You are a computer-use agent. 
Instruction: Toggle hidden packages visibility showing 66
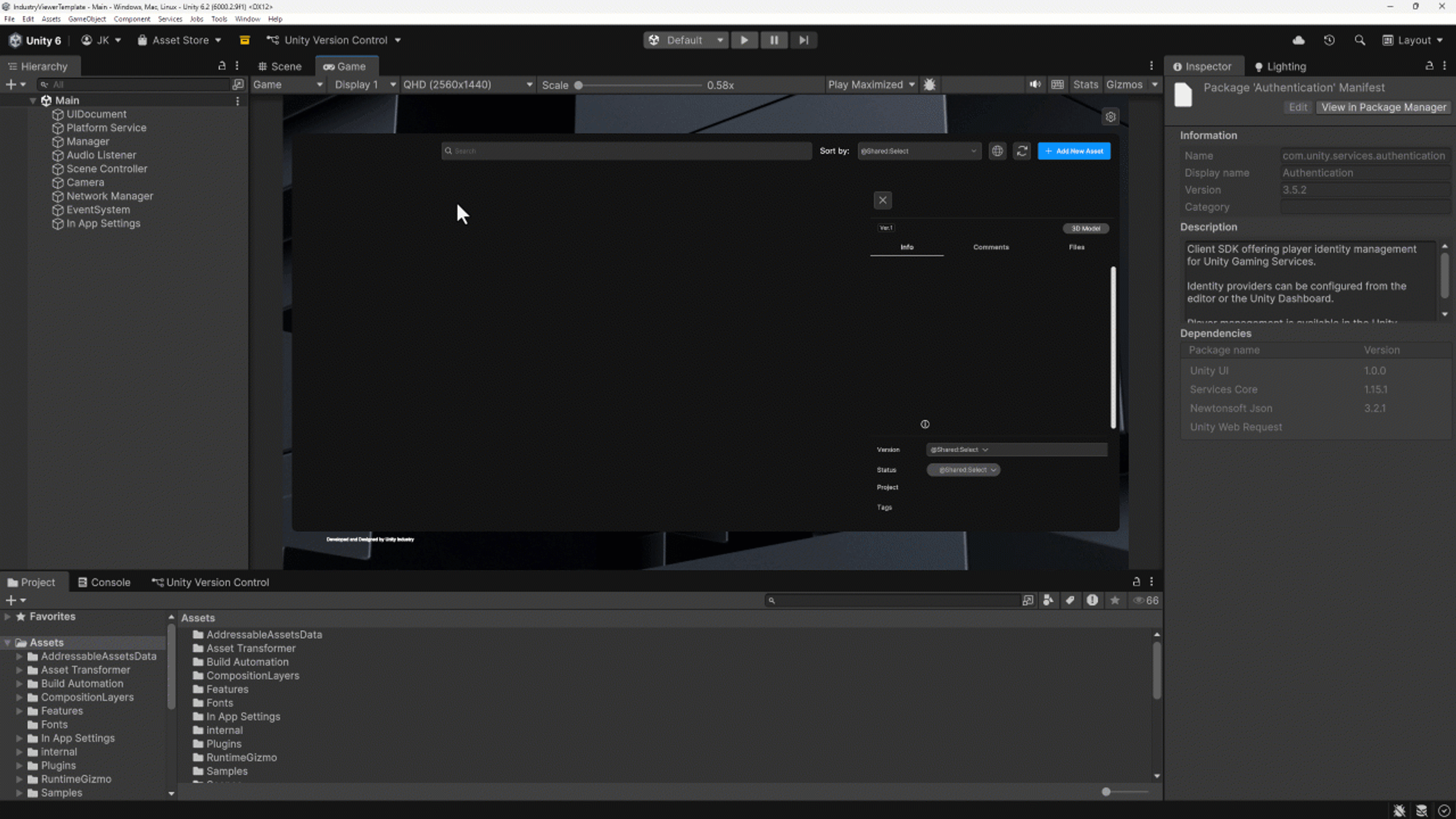point(1145,601)
